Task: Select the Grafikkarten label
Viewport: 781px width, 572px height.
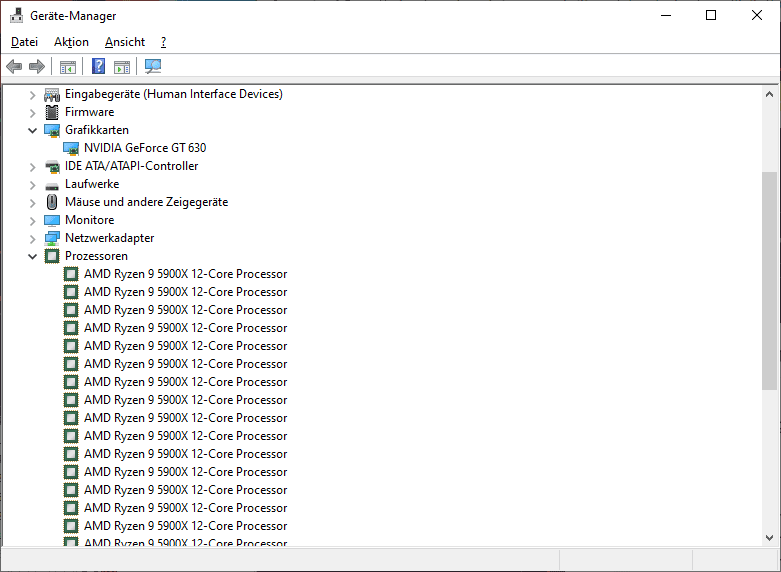Action: pos(97,130)
